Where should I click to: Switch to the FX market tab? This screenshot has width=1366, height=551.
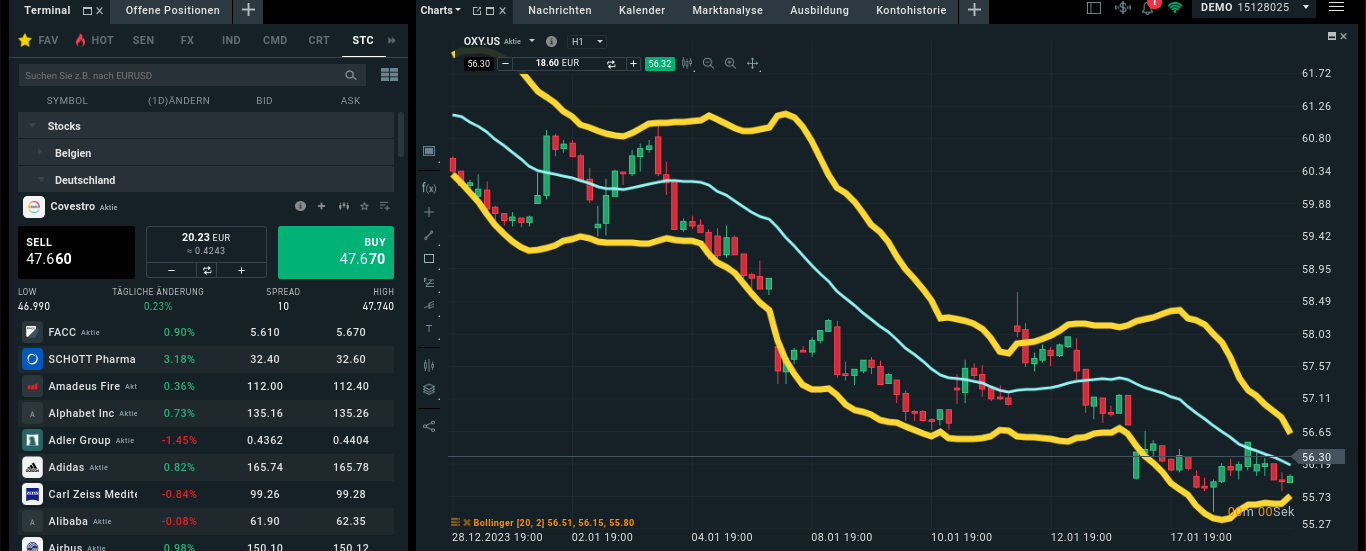pos(187,40)
